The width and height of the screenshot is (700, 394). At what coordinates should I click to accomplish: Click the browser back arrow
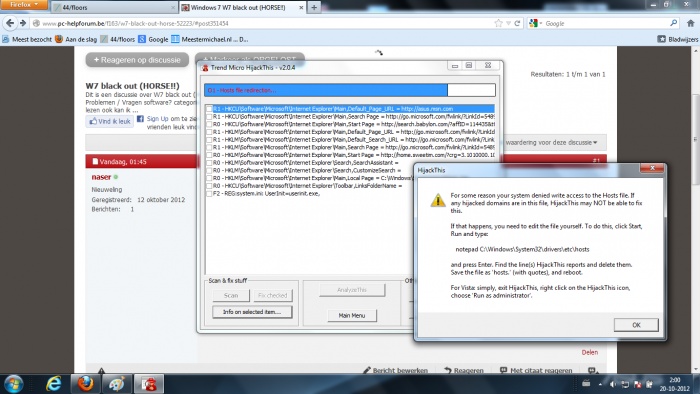tap(10, 23)
